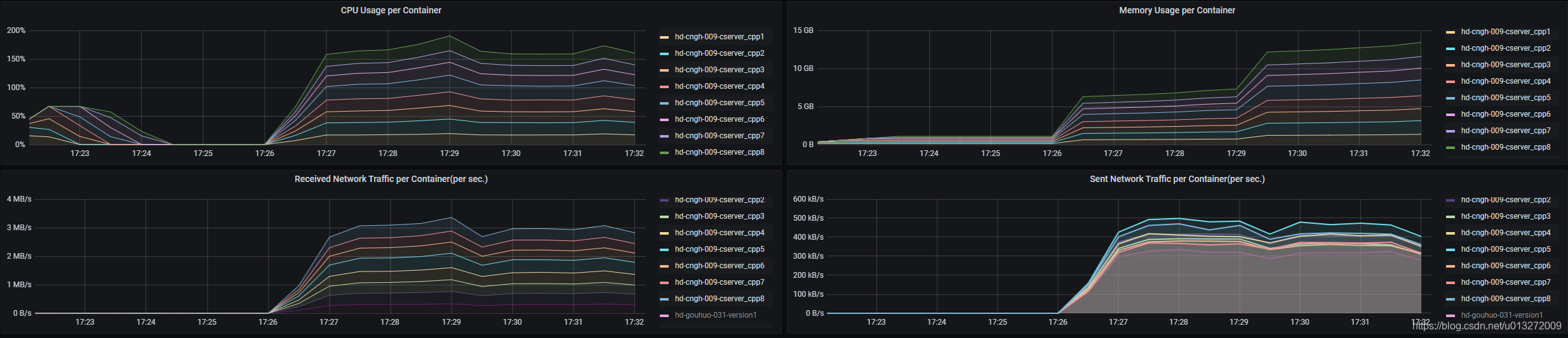The width and height of the screenshot is (1568, 338).
Task: Click cserver_cpp1 color swatch in Memory Usage legend
Action: [x=1451, y=32]
